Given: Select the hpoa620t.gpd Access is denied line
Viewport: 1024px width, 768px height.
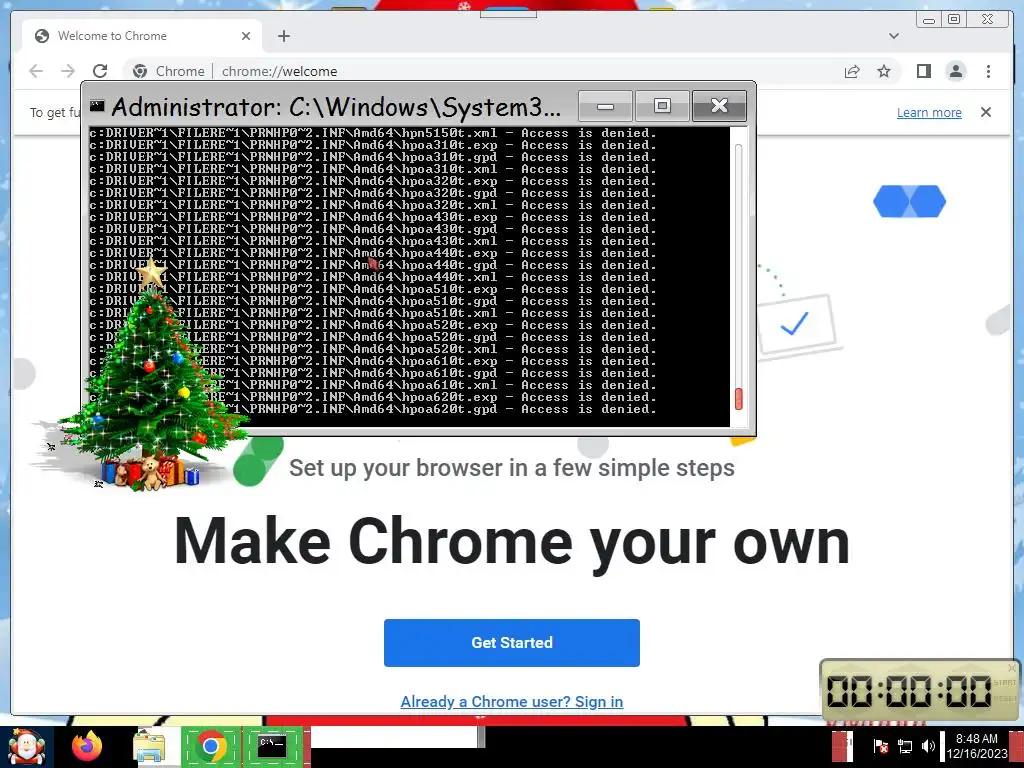Looking at the screenshot, I should pyautogui.click(x=372, y=409).
